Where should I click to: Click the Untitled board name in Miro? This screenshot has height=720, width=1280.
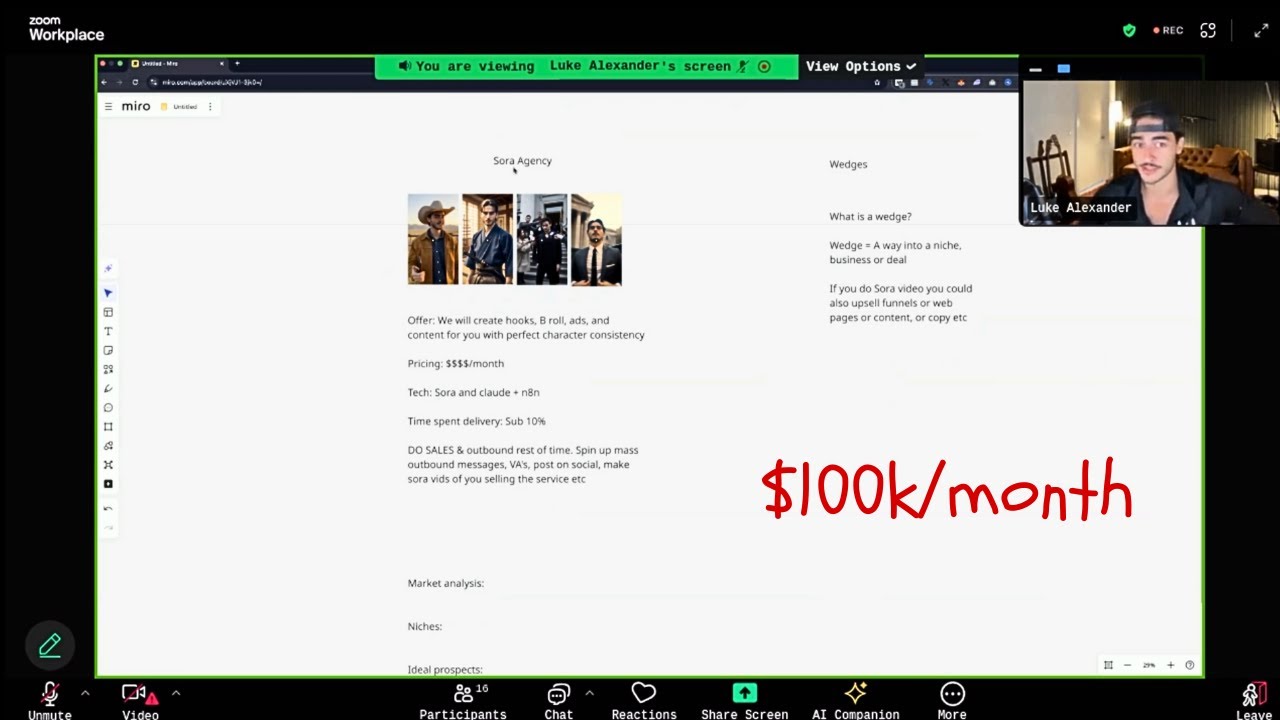tap(185, 106)
